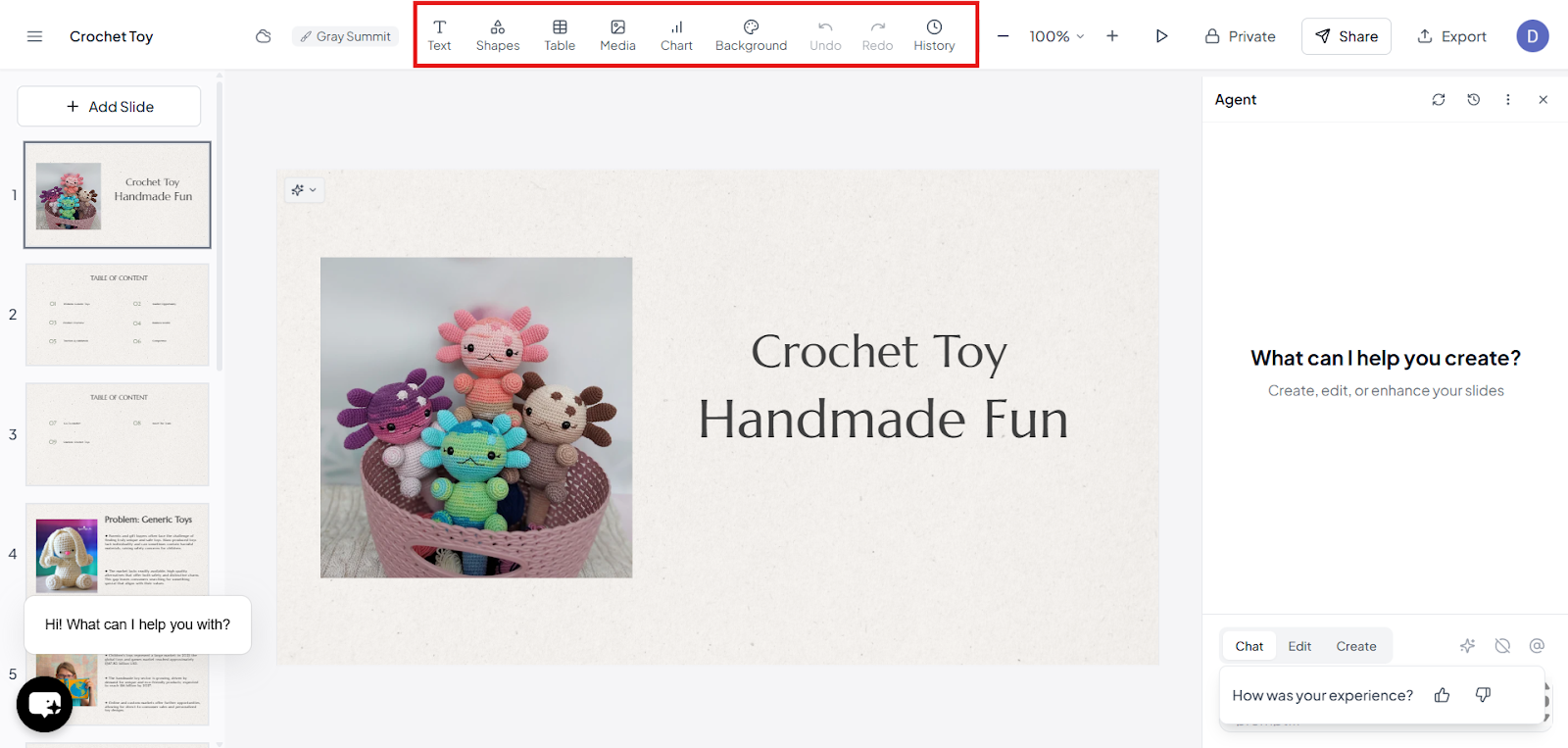Open slide 4 Problem: Generic Toys
The width and height of the screenshot is (1568, 748).
(x=118, y=549)
